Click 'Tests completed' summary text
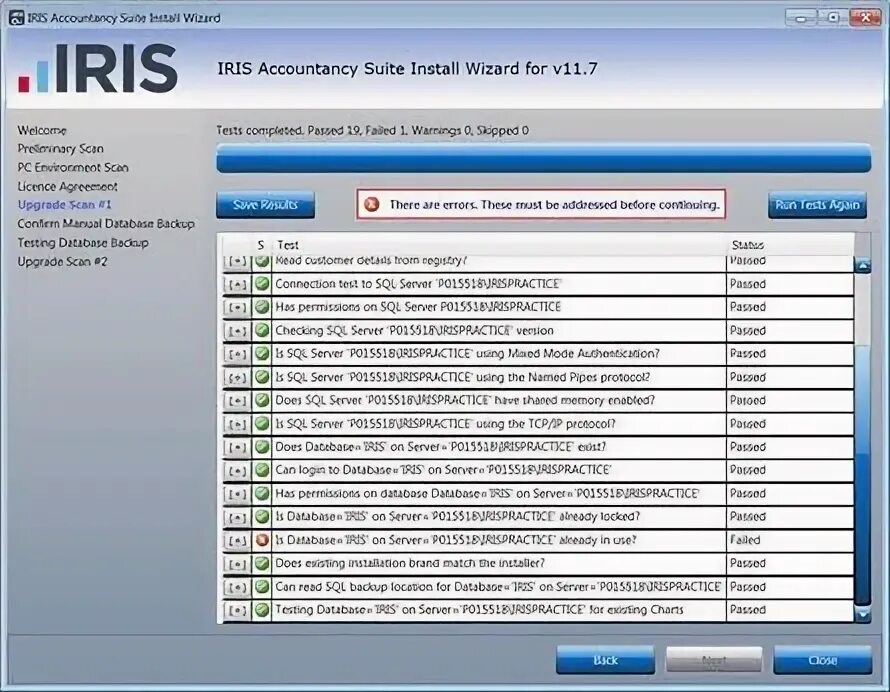 pos(372,130)
